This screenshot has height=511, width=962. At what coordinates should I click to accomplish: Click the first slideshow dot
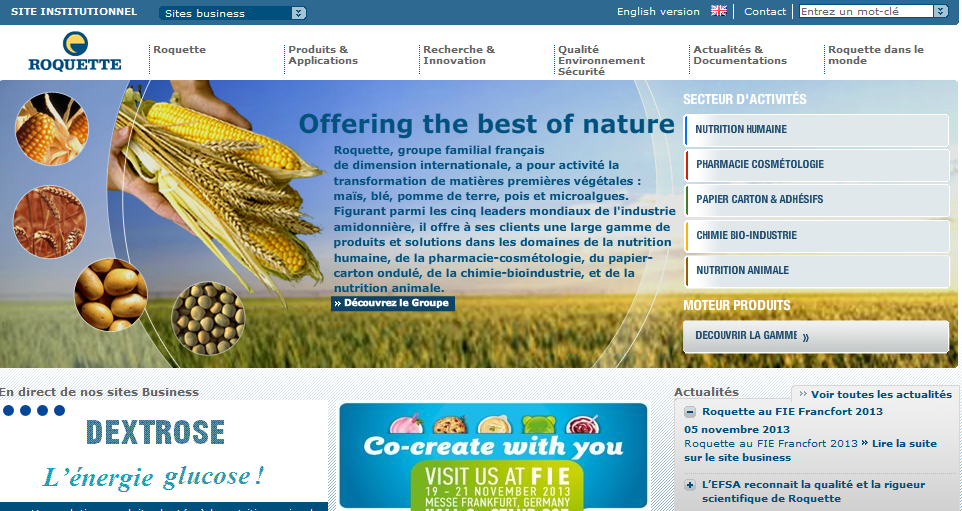pyautogui.click(x=9, y=410)
